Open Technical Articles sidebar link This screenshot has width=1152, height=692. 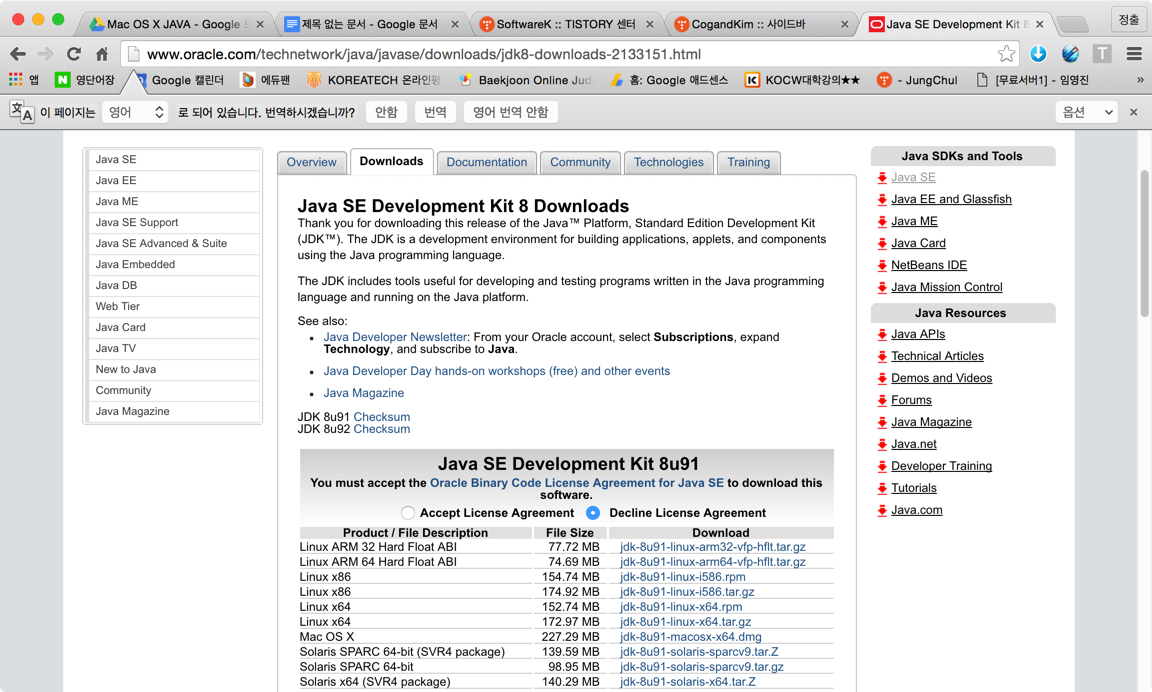point(937,356)
